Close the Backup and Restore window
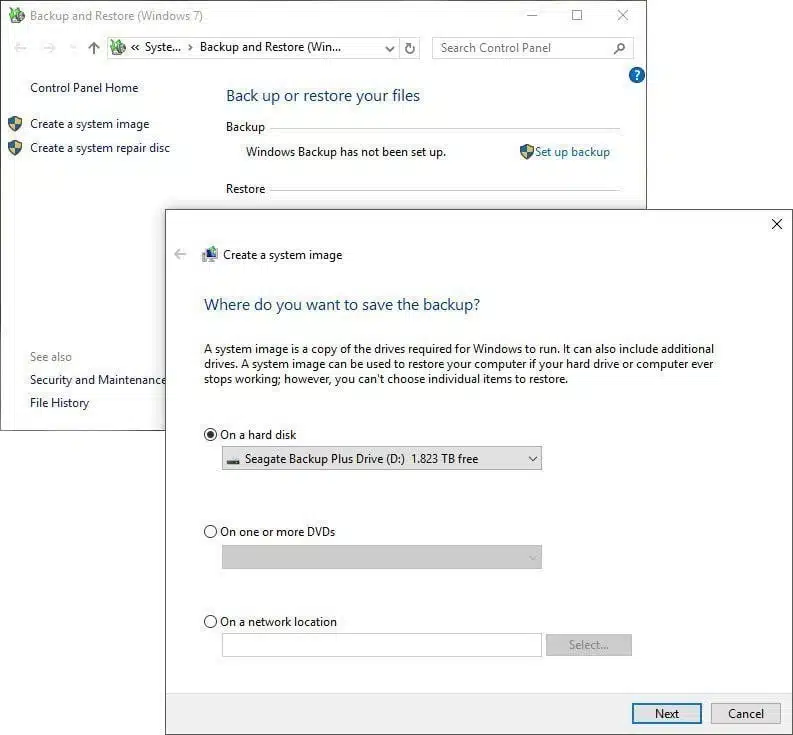Screen dimensions: 793x735 point(623,16)
